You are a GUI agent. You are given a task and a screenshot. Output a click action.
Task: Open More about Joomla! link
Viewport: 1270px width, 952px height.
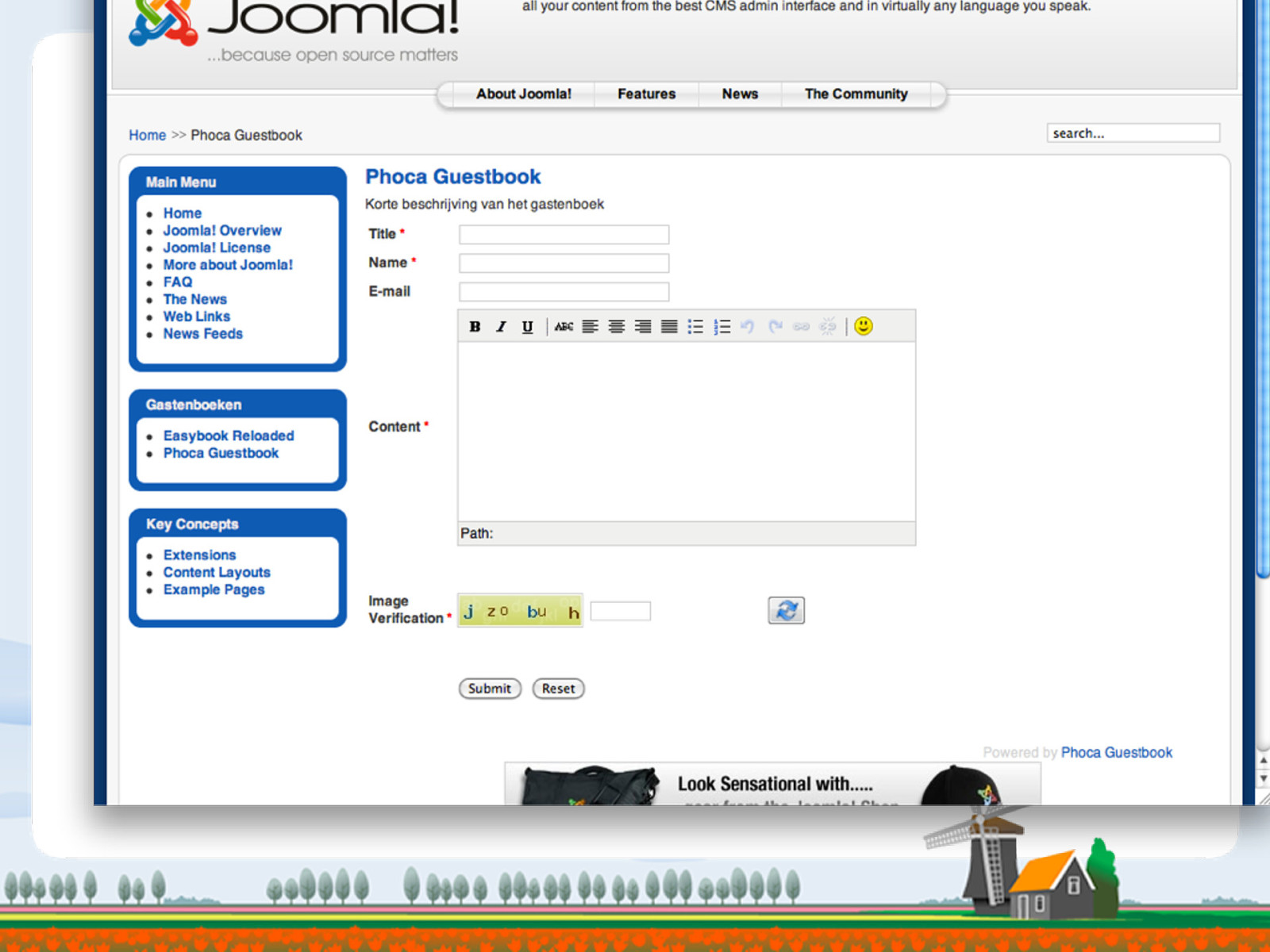point(228,265)
